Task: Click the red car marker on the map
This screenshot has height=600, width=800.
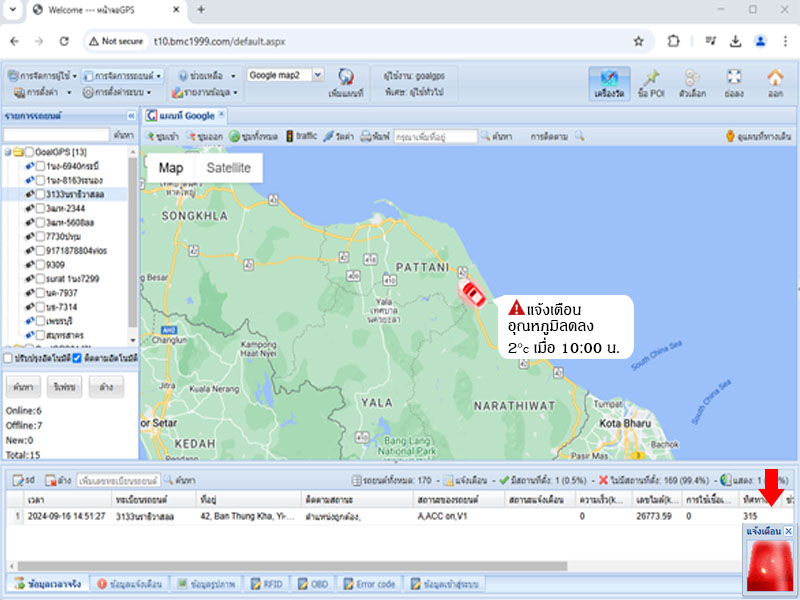Action: 472,294
